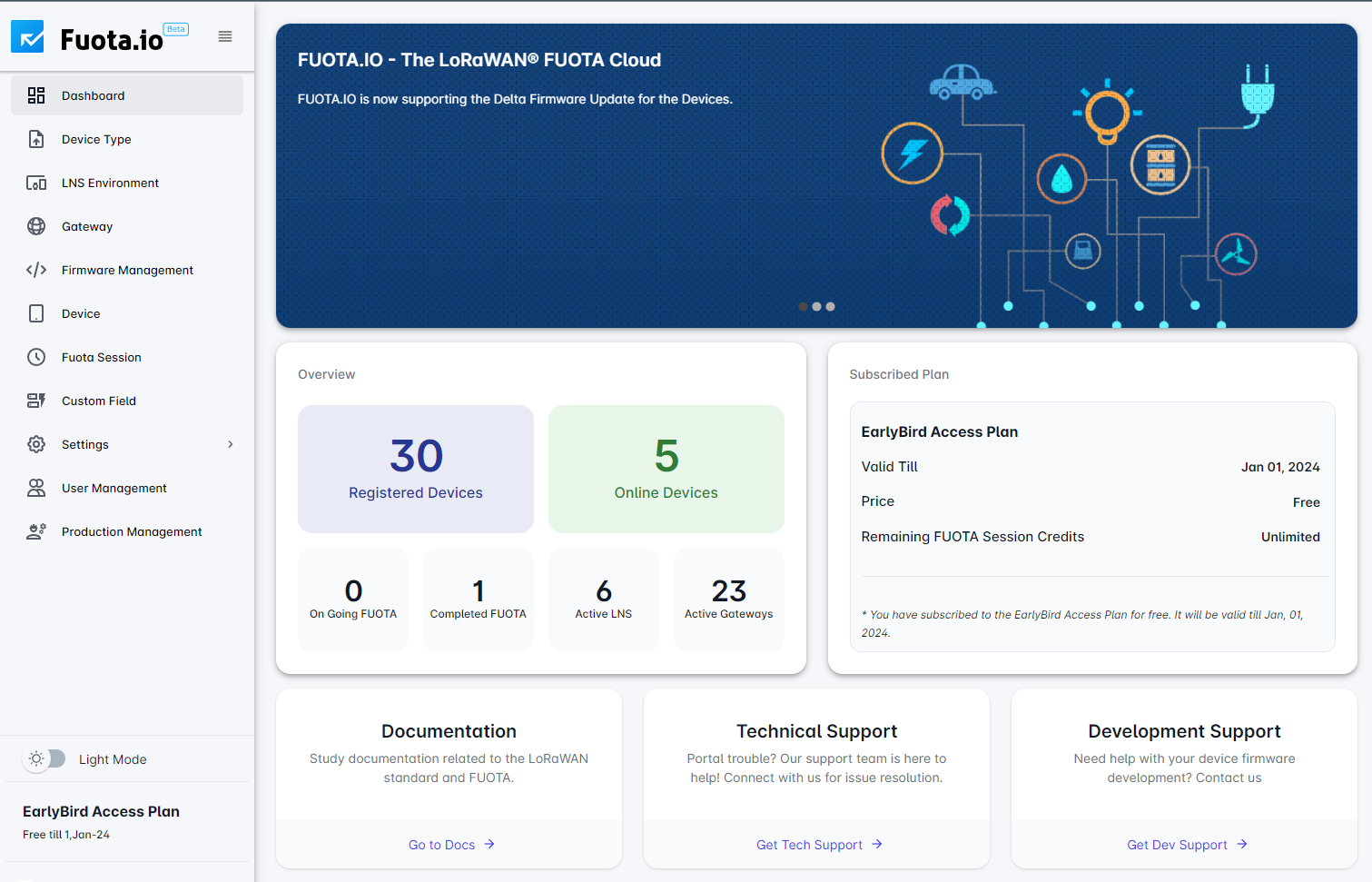Image resolution: width=1372 pixels, height=882 pixels.
Task: Toggle the Light Mode switch
Action: click(44, 758)
